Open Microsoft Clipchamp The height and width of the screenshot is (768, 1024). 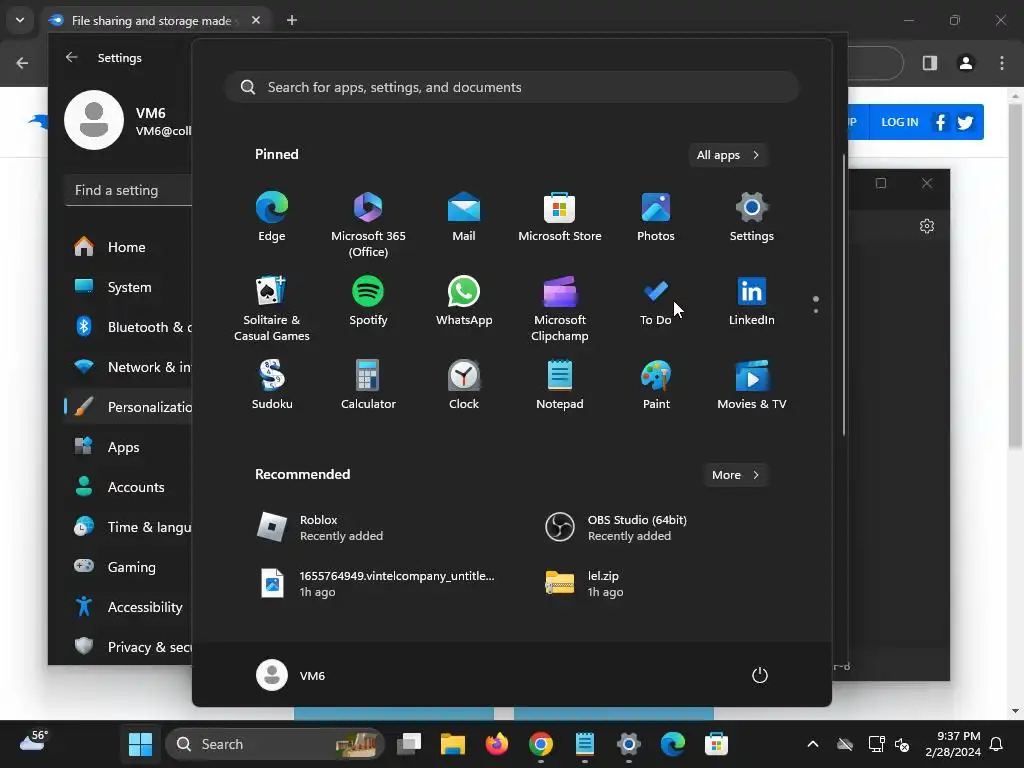tap(560, 308)
